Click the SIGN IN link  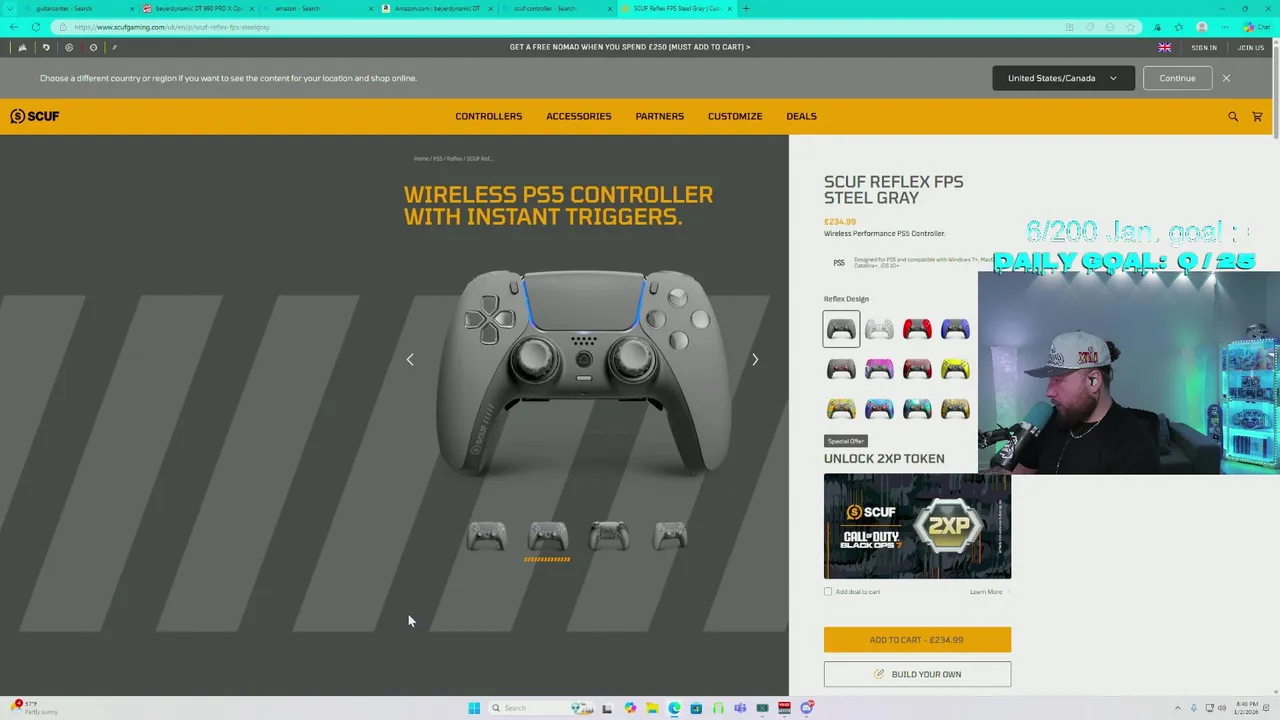[1204, 47]
